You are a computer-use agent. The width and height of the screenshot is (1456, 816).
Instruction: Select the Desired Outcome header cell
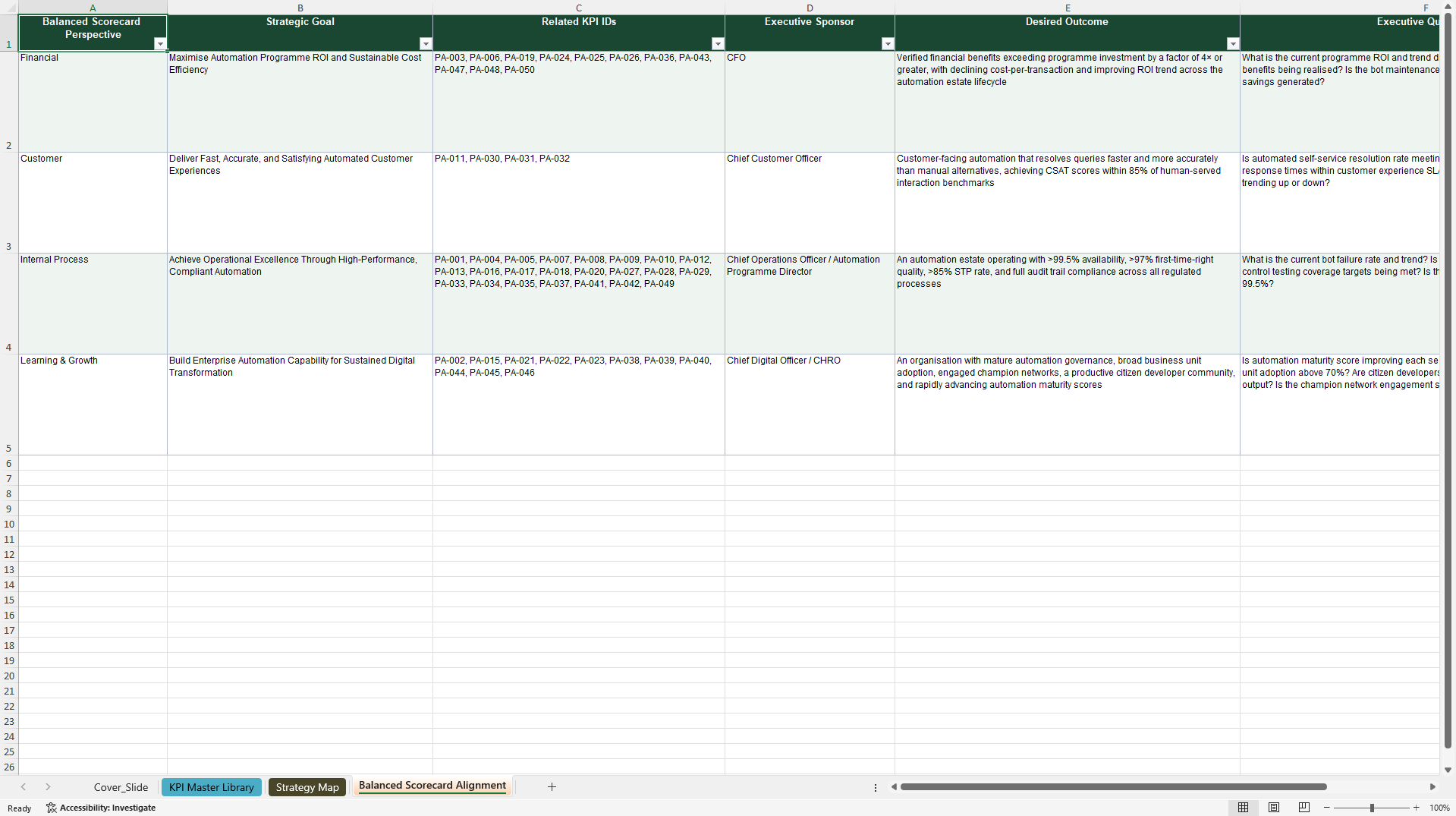[1068, 33]
